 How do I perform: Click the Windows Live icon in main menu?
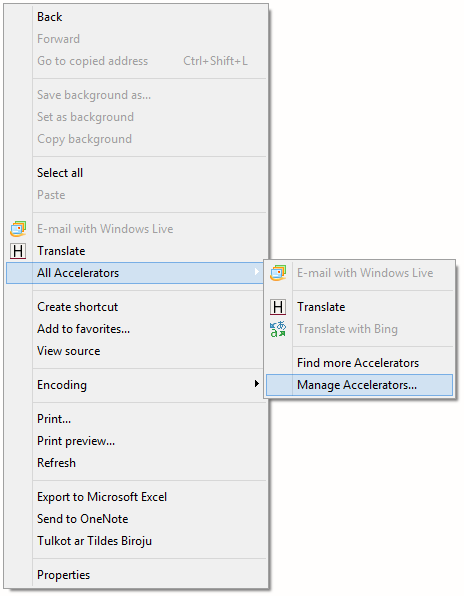18,229
